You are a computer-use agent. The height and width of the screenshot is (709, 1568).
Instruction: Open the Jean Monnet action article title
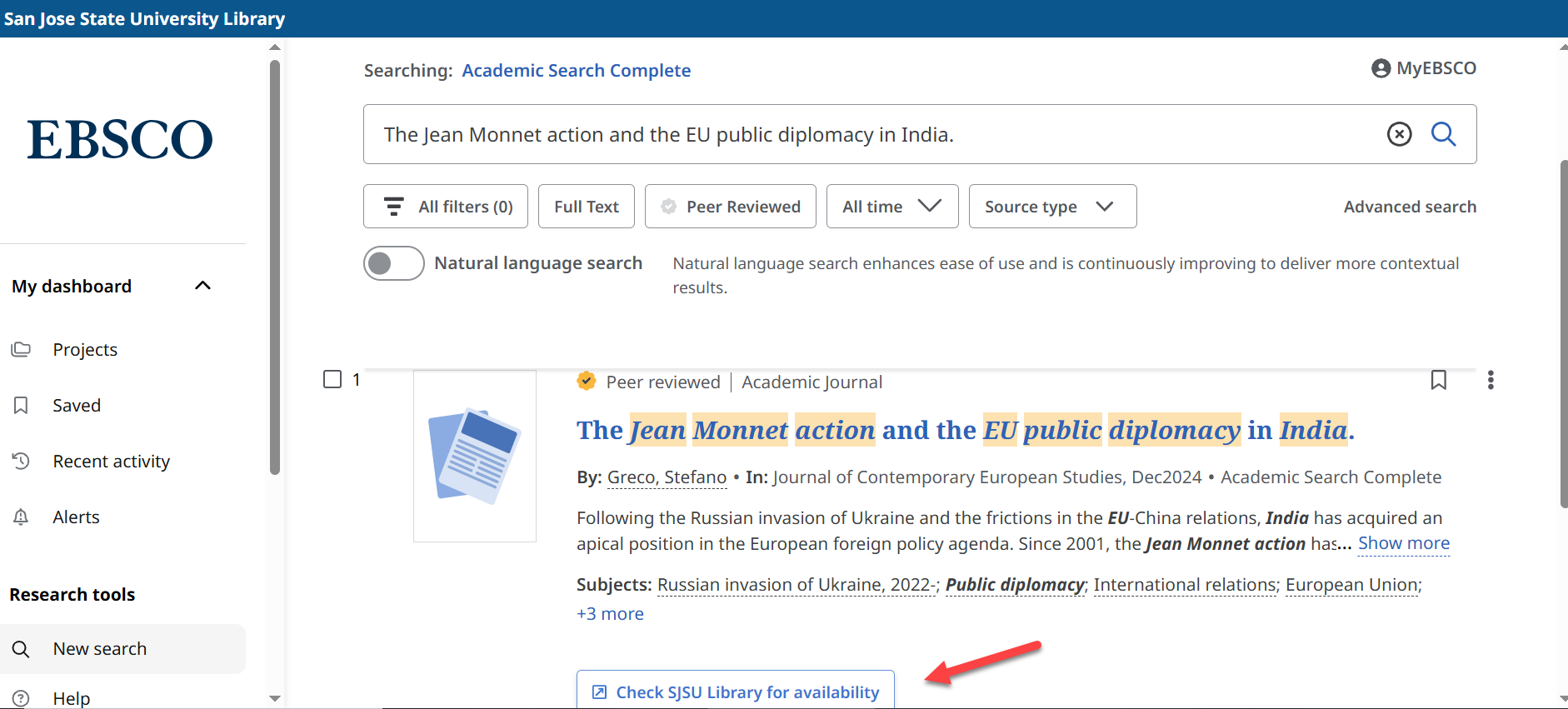pyautogui.click(x=966, y=430)
